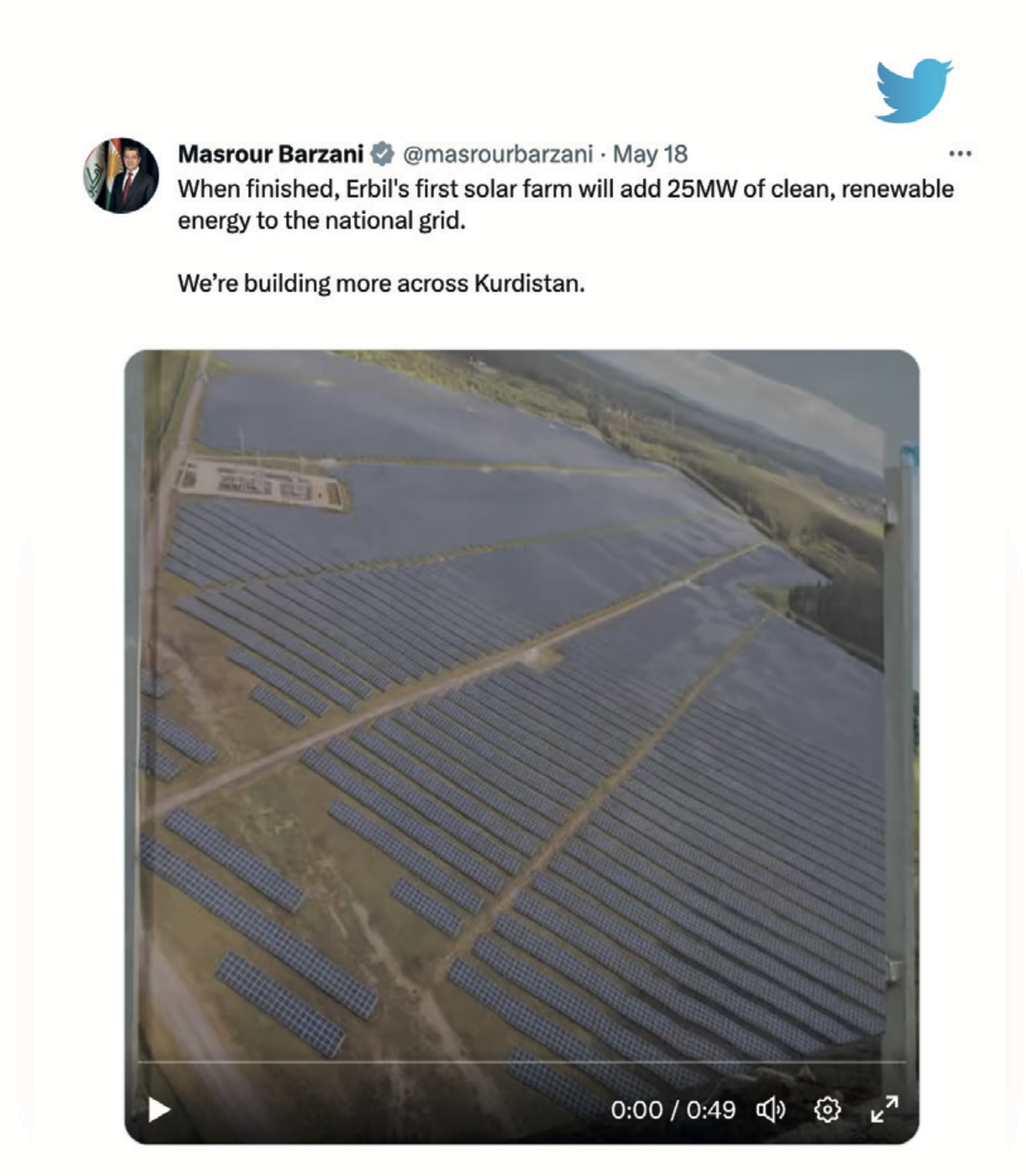The width and height of the screenshot is (1026, 1176).
Task: Click the 0:00 / 0:49 time display
Action: pyautogui.click(x=673, y=1110)
